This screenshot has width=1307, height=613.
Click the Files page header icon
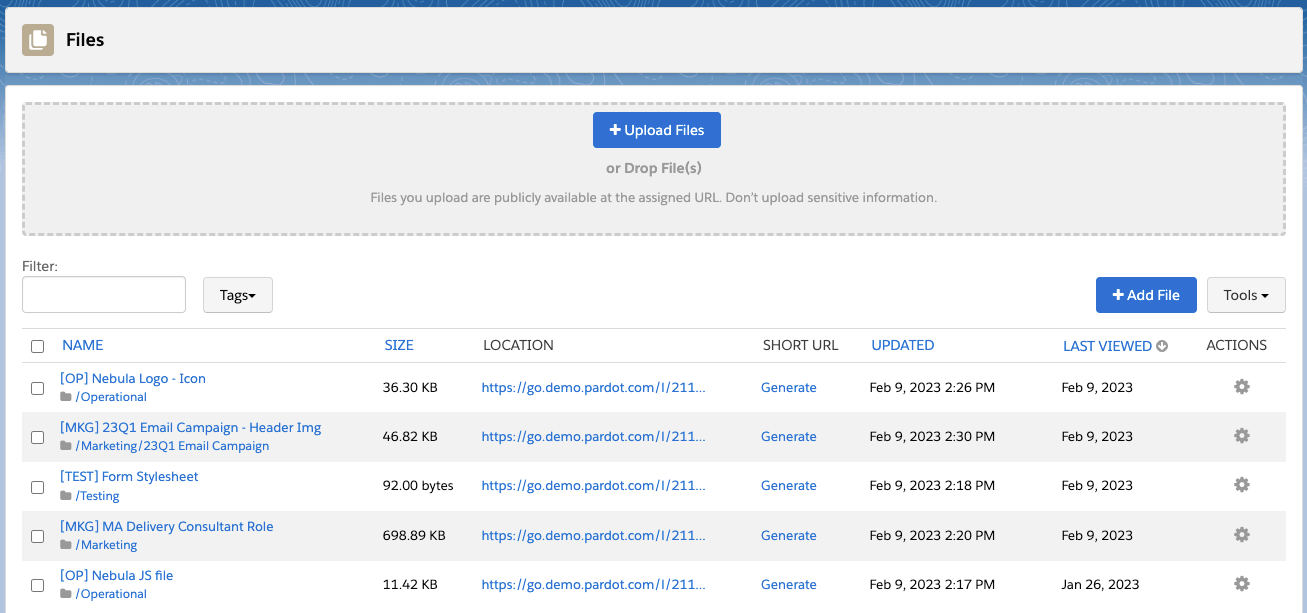click(38, 40)
